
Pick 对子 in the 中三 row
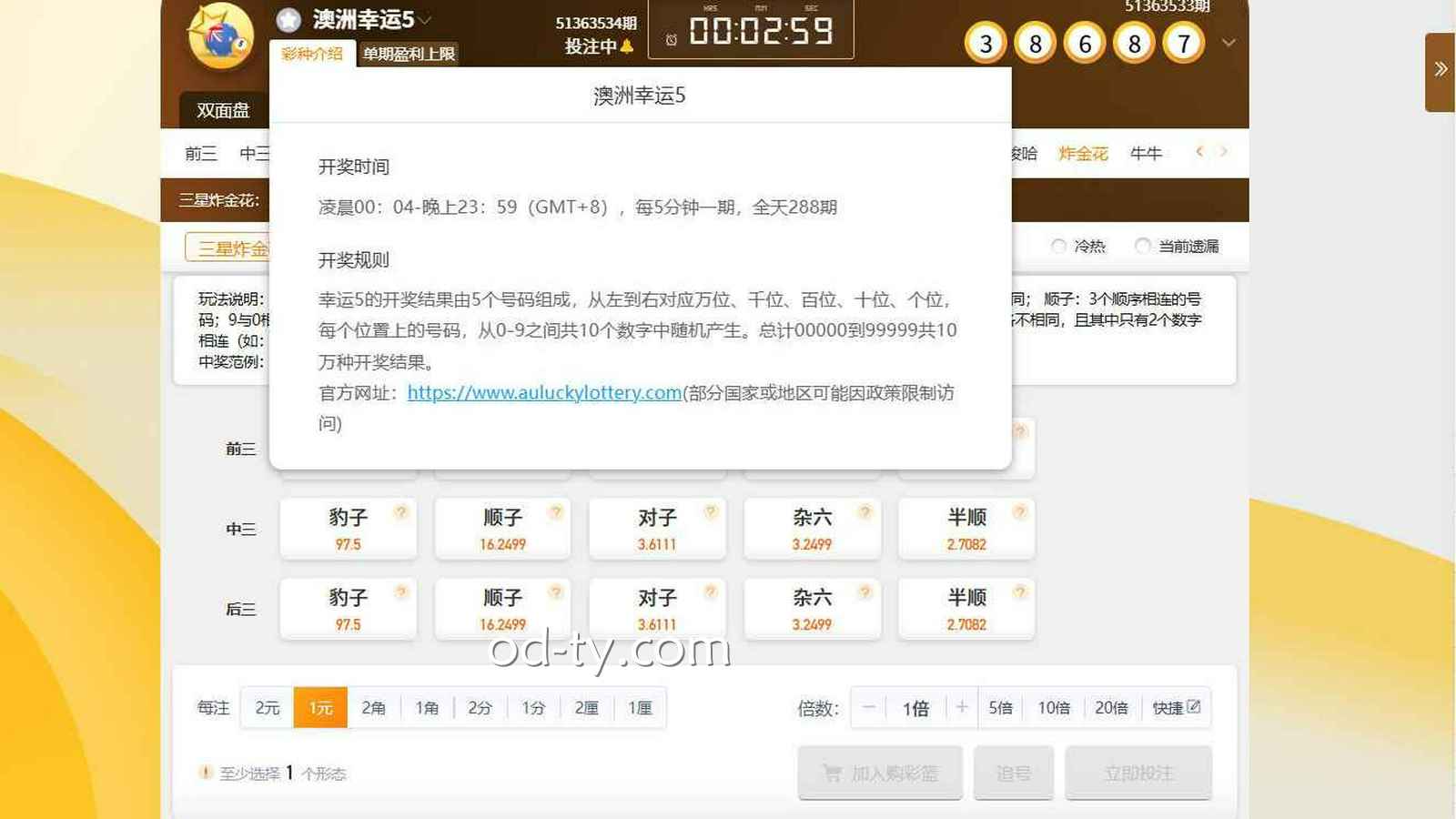point(657,529)
